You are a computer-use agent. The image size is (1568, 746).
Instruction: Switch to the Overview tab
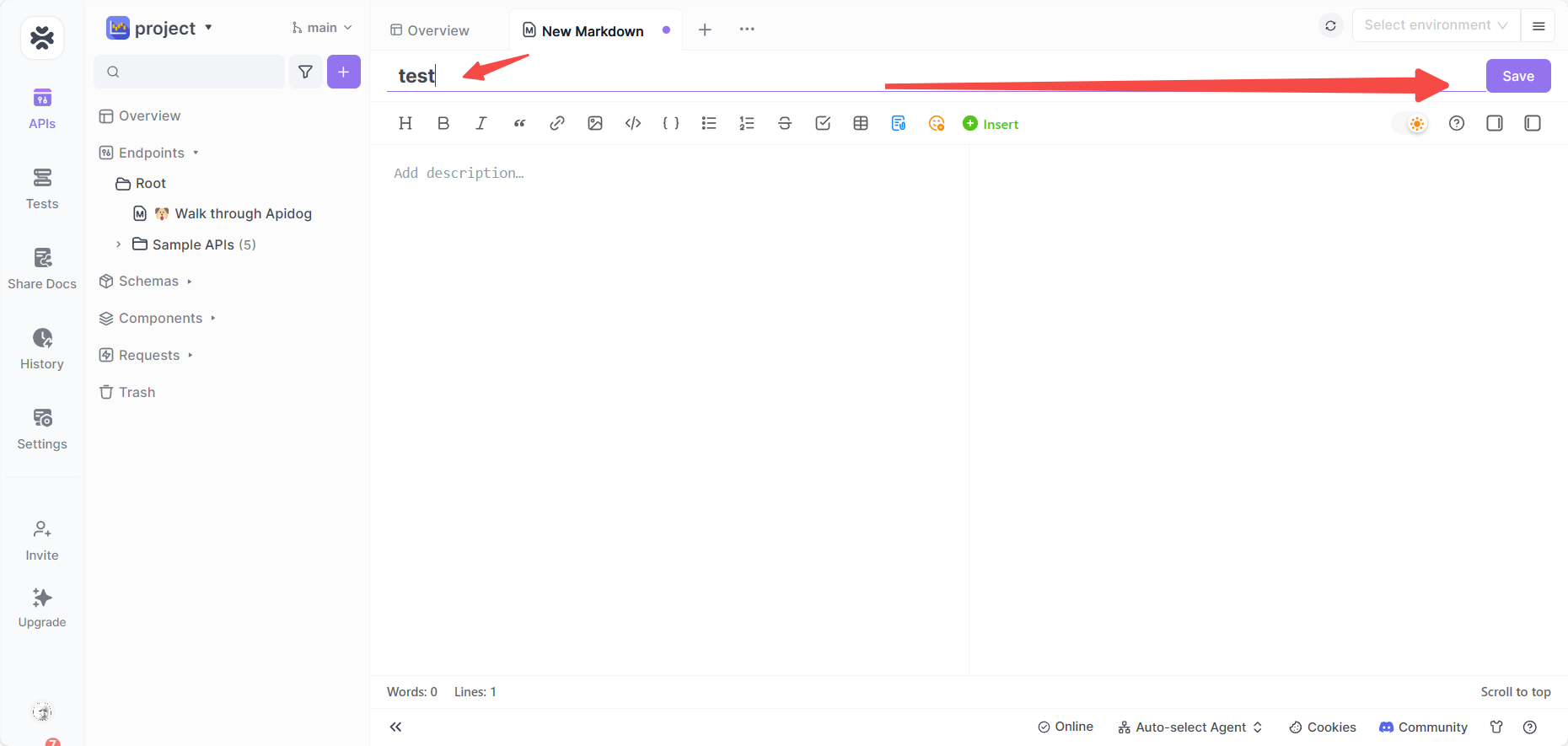pyautogui.click(x=430, y=30)
